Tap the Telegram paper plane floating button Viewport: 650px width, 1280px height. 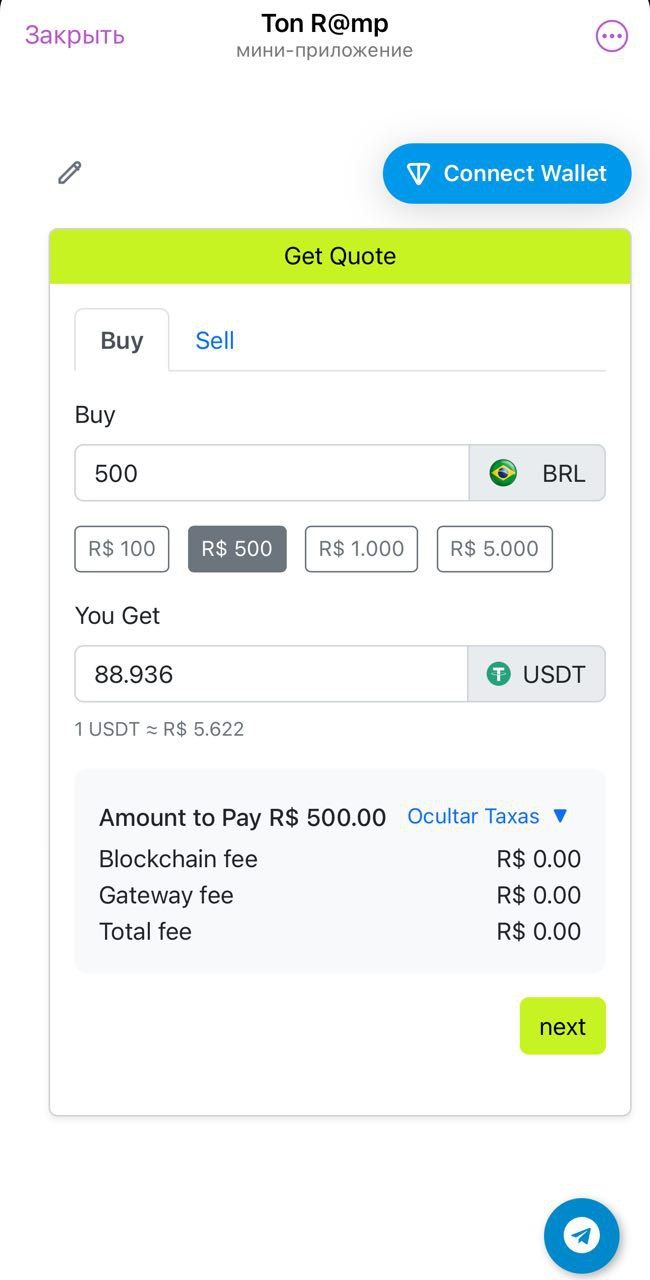pyautogui.click(x=581, y=1235)
